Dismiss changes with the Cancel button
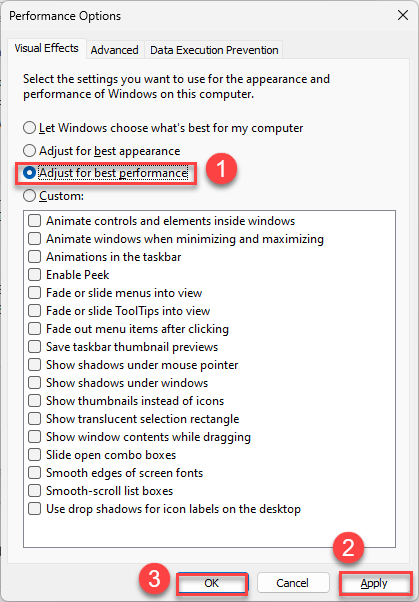This screenshot has height=602, width=419. pyautogui.click(x=293, y=583)
